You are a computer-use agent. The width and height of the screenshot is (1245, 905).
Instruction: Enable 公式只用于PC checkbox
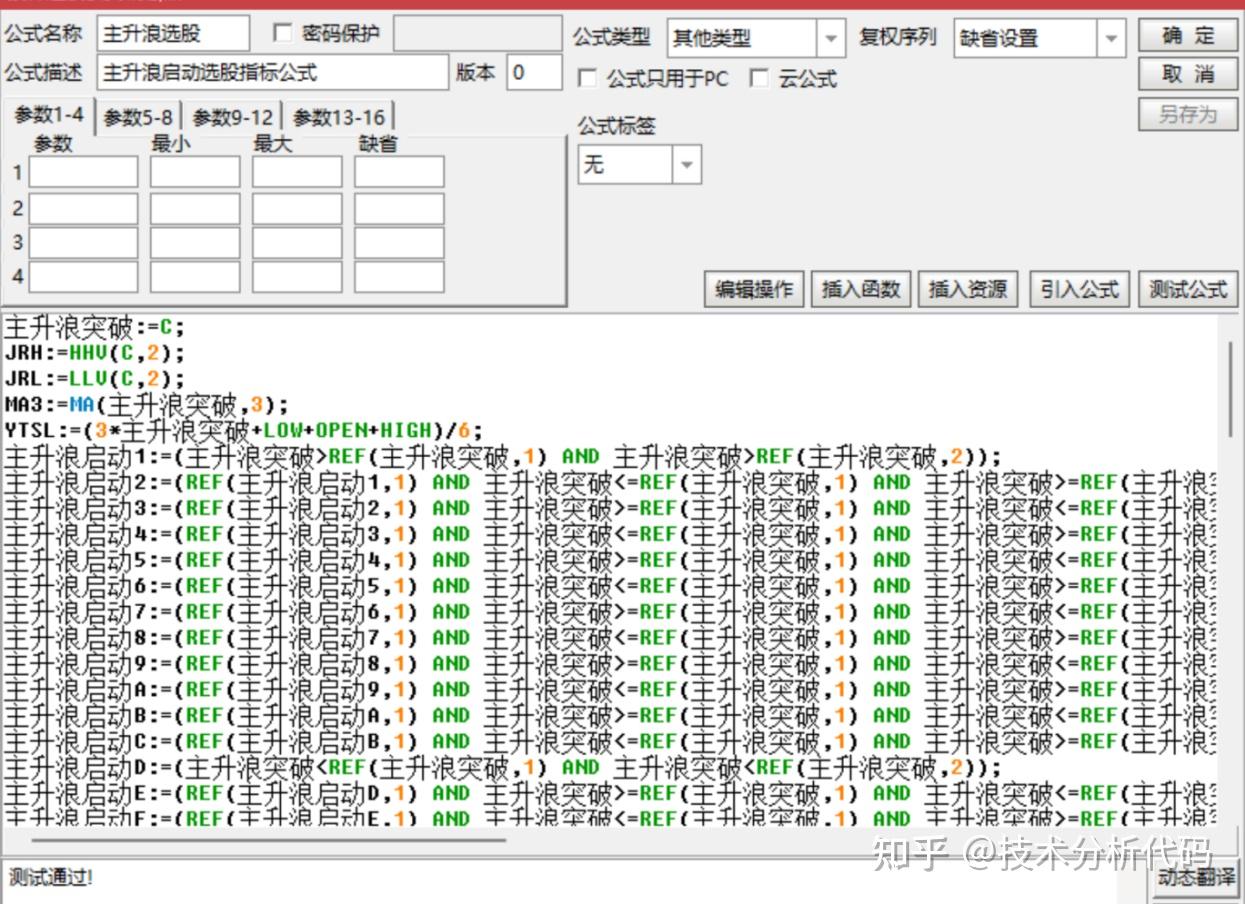tap(588, 79)
